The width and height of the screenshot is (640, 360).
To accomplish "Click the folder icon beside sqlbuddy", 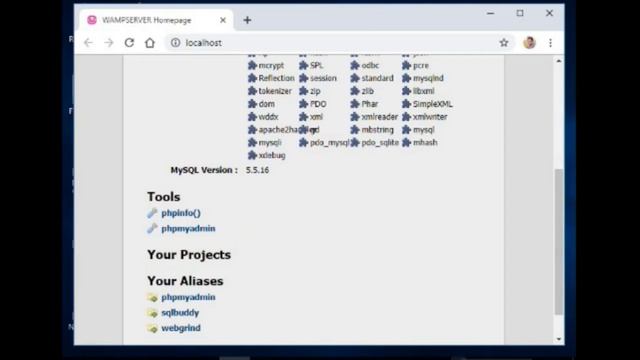I will point(152,313).
